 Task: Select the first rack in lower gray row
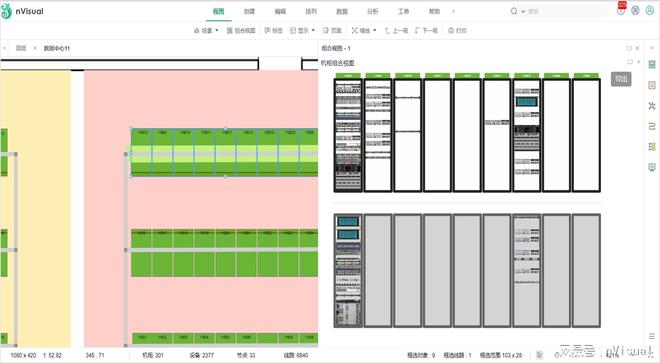[x=348, y=271]
